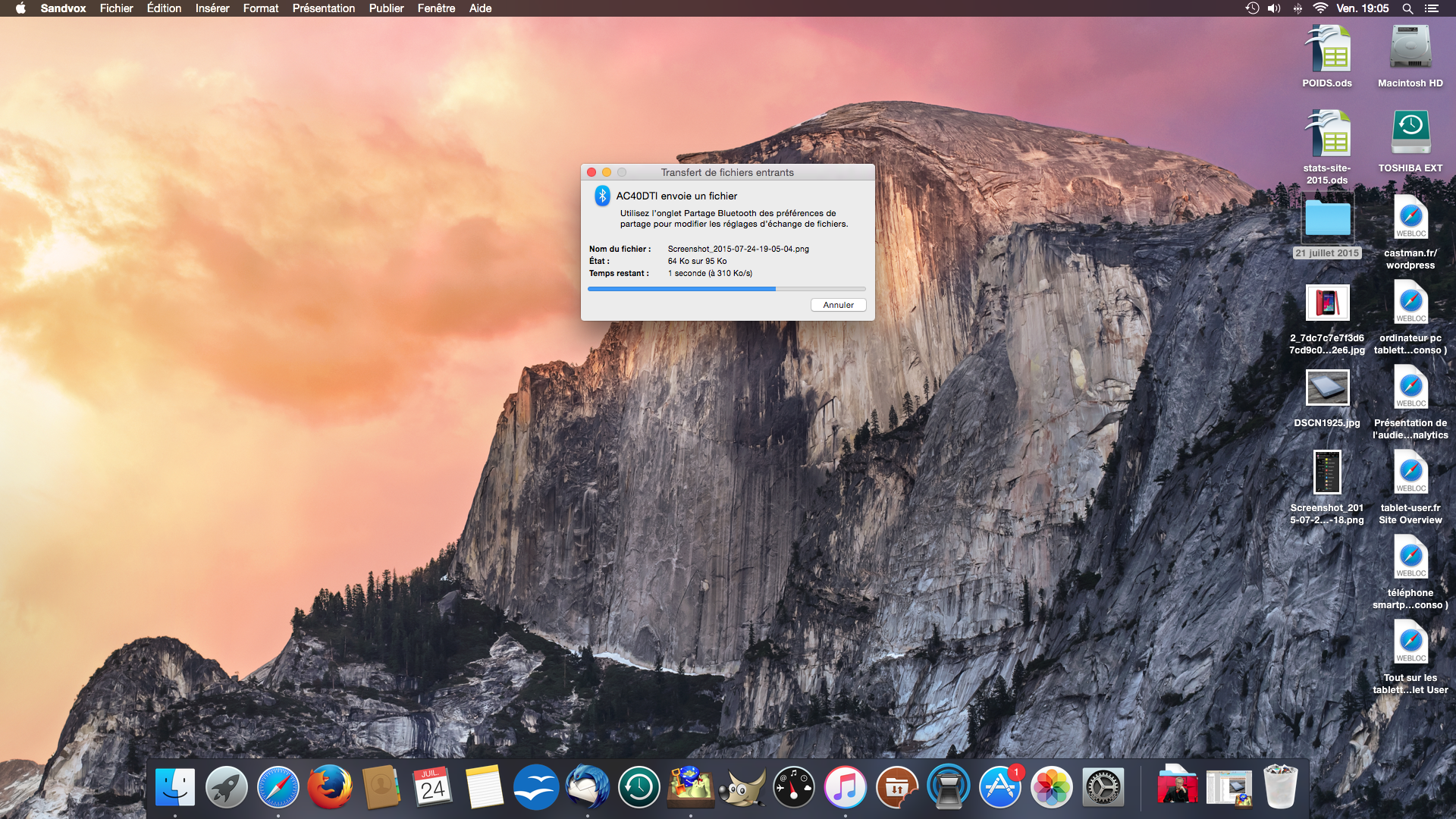Click the Bluetooth icon in the transfer dialog
The height and width of the screenshot is (819, 1456).
(x=602, y=196)
